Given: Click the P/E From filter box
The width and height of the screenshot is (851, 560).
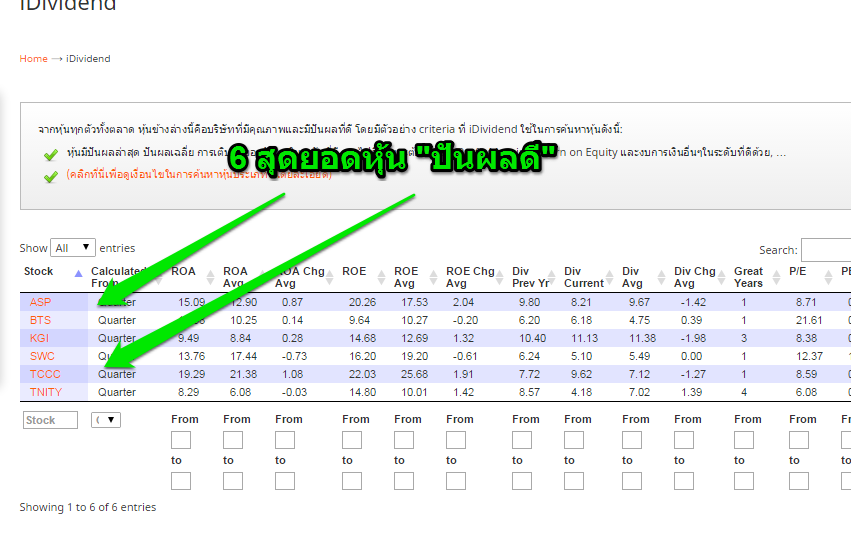Looking at the screenshot, I should (x=799, y=440).
